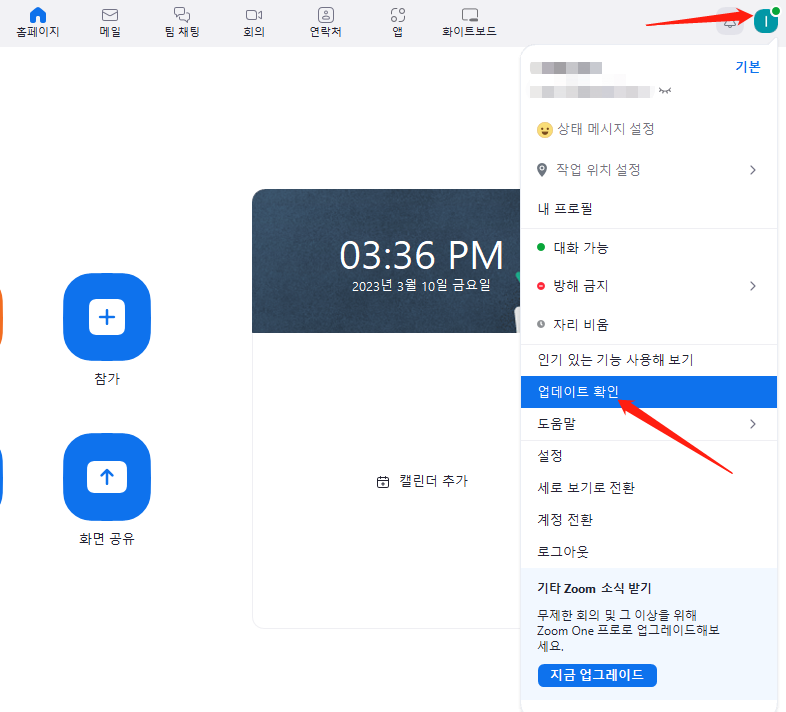Click the 기타 Zoom 소식 받기 heading
This screenshot has height=712, width=786.
(594, 588)
